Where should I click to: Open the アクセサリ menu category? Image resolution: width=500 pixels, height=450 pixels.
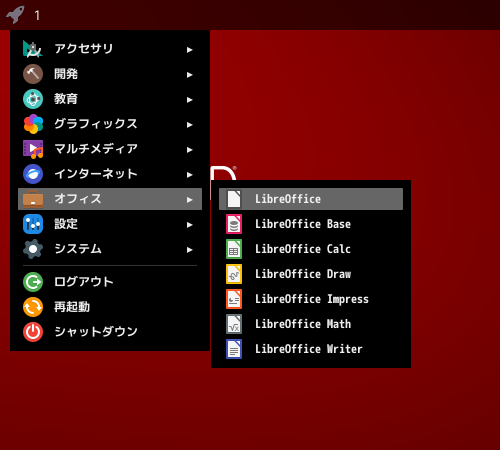(x=110, y=49)
